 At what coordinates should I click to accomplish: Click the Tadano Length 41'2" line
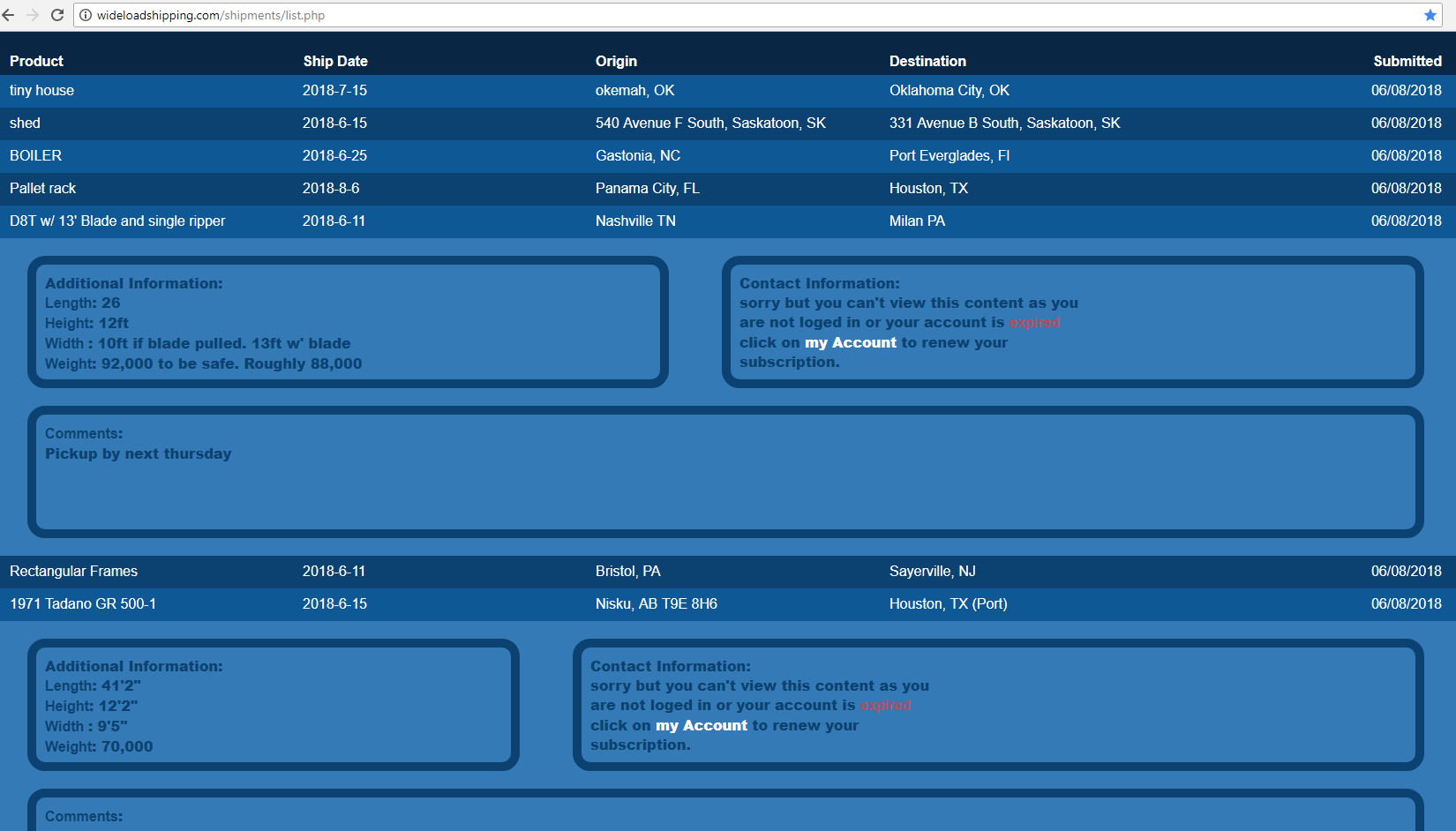pyautogui.click(x=93, y=685)
